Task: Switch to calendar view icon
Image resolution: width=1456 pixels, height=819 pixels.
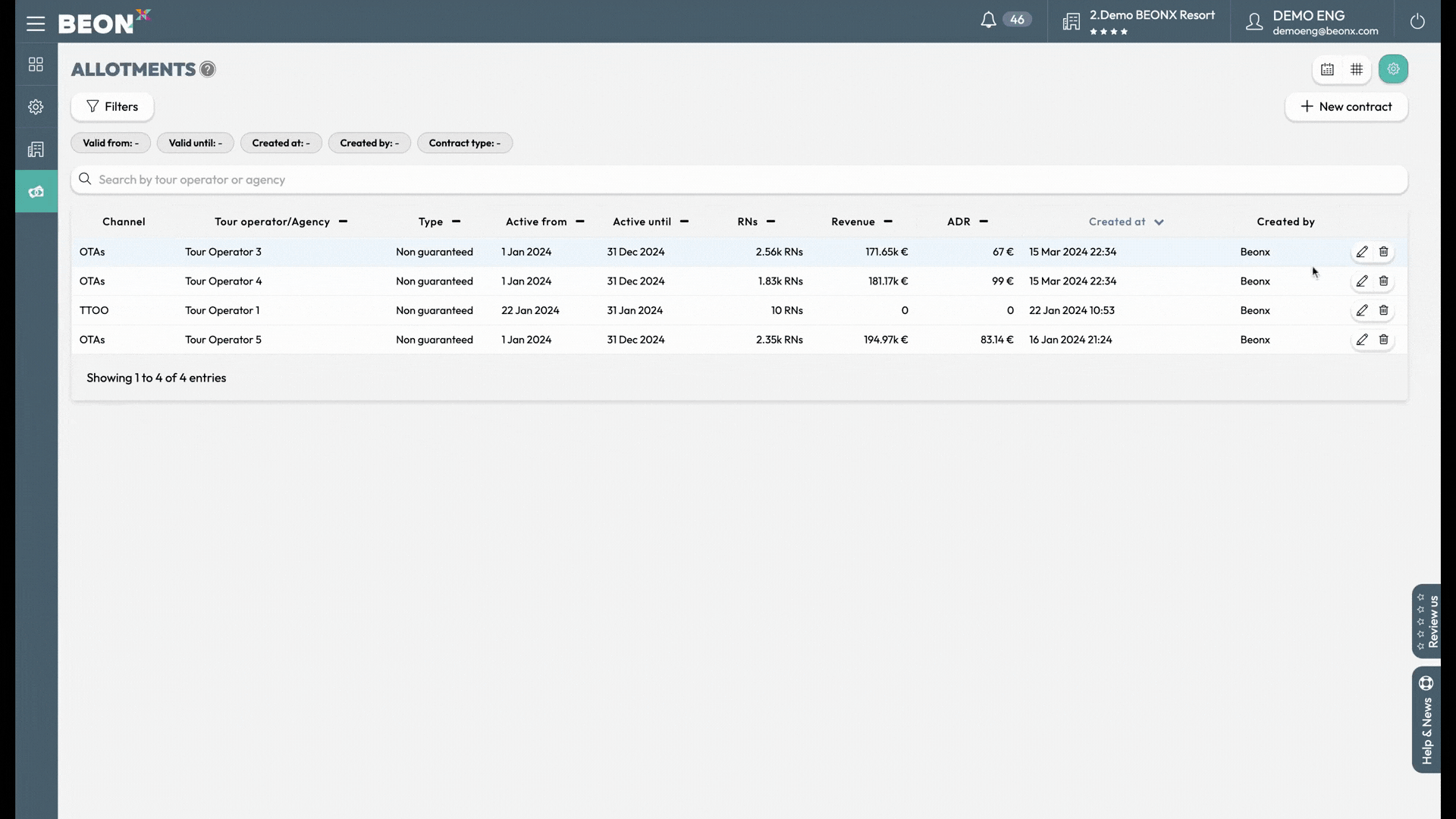Action: 1327,70
